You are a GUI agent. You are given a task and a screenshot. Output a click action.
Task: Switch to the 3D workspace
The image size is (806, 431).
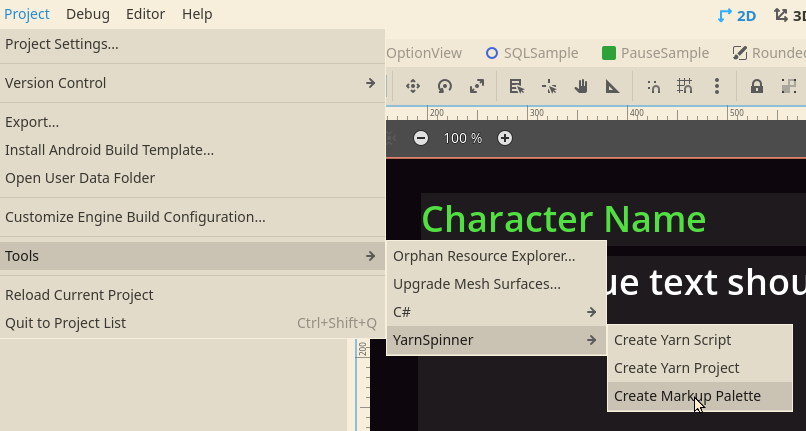click(790, 15)
